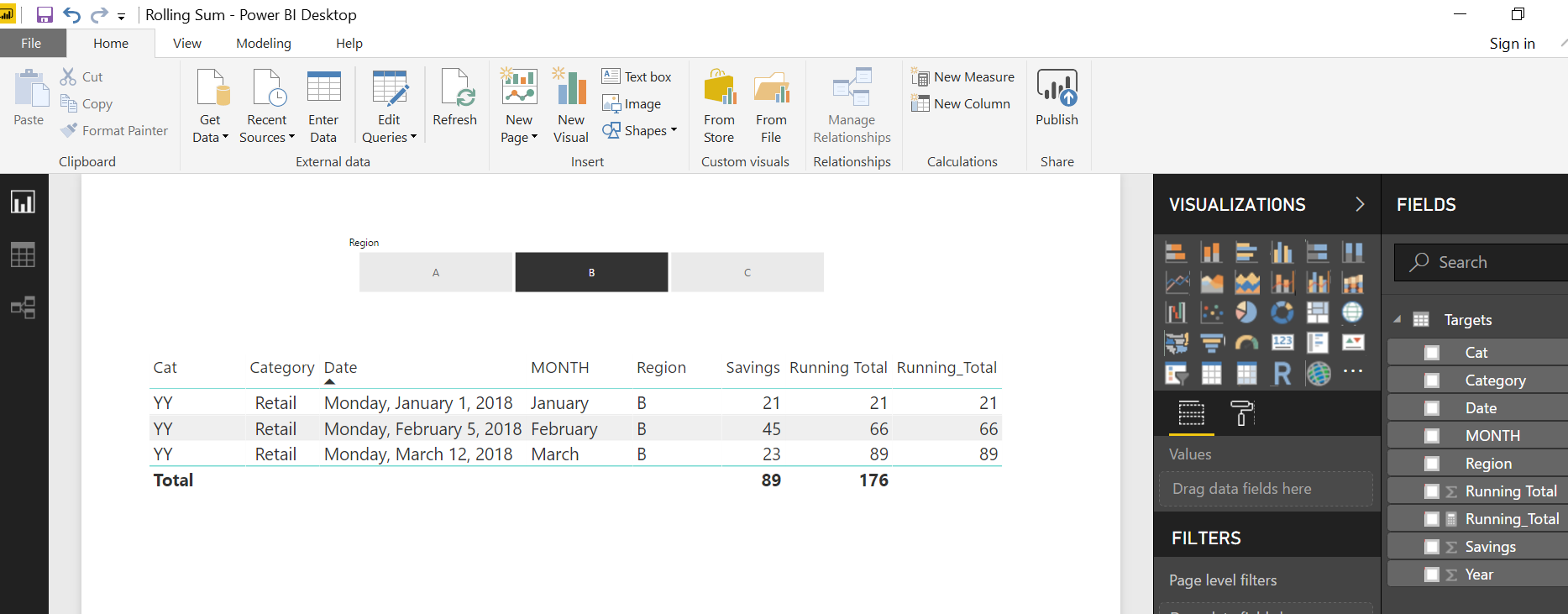Select the Pie chart visualization
This screenshot has height=614, width=1568.
(x=1246, y=312)
